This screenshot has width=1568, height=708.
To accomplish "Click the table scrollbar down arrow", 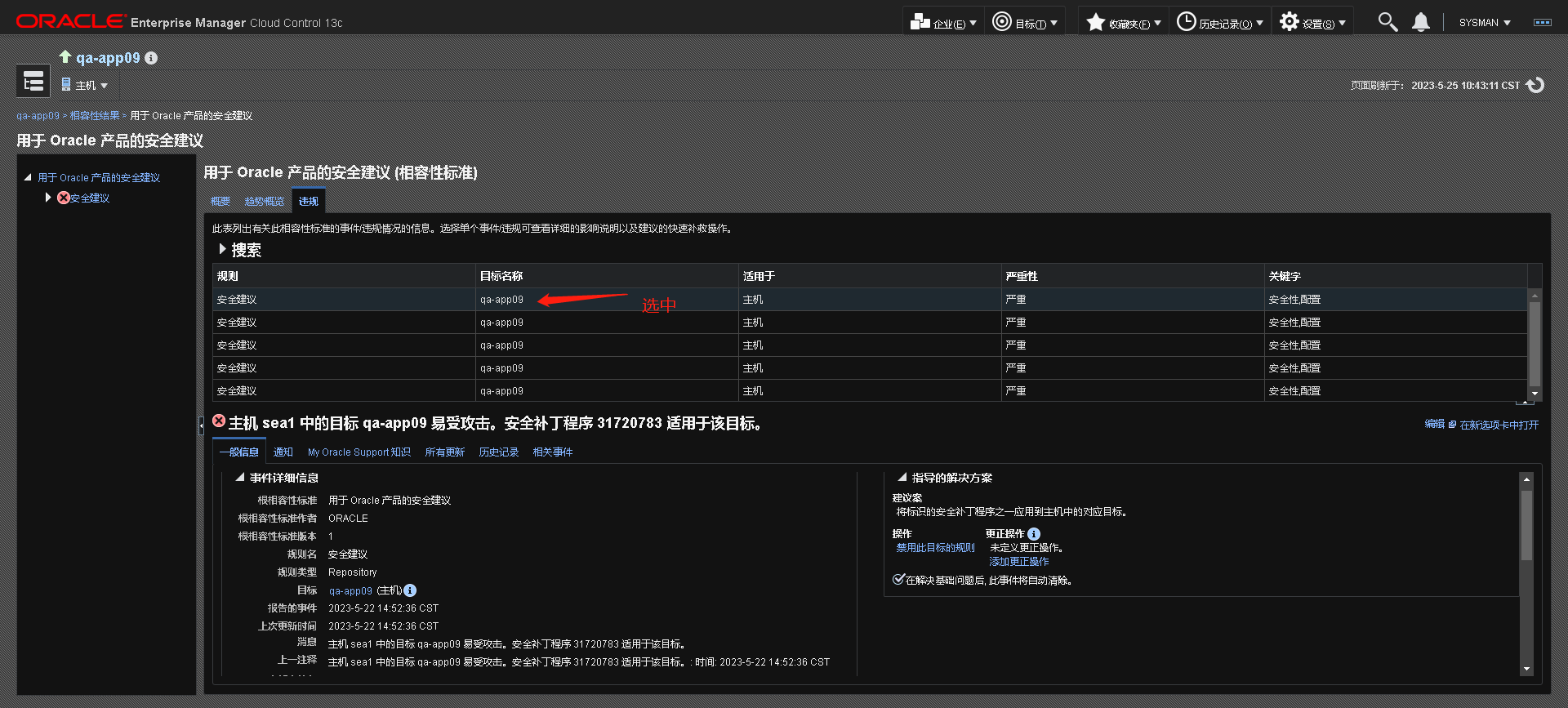I will (1535, 394).
